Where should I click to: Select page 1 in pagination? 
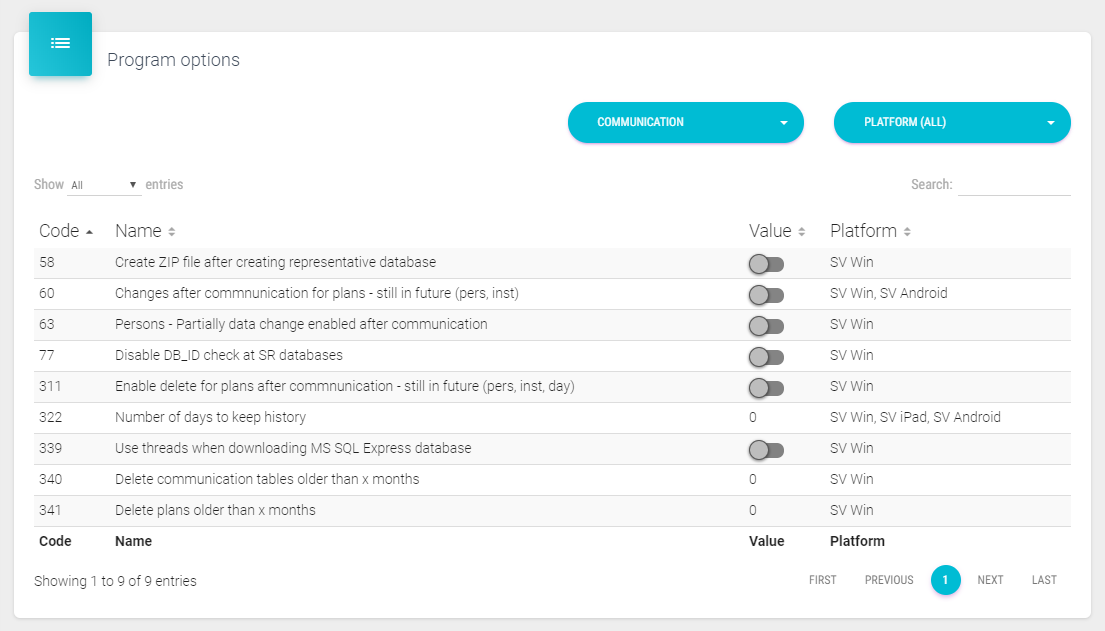[x=945, y=580]
